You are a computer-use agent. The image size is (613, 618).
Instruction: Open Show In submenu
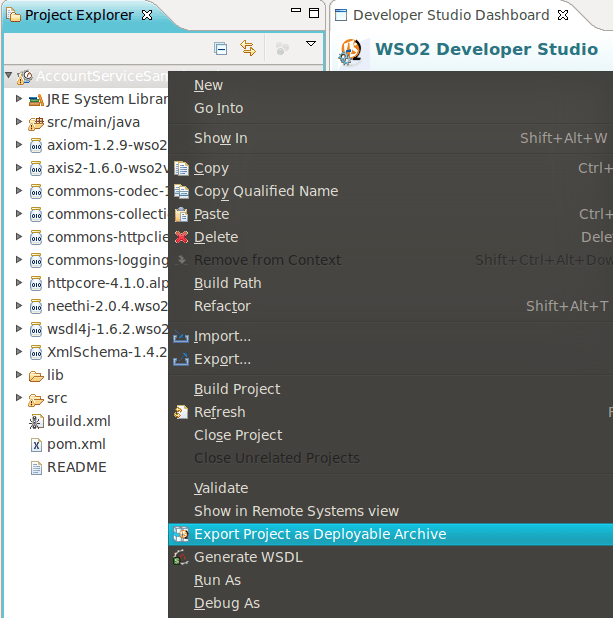tap(391, 138)
